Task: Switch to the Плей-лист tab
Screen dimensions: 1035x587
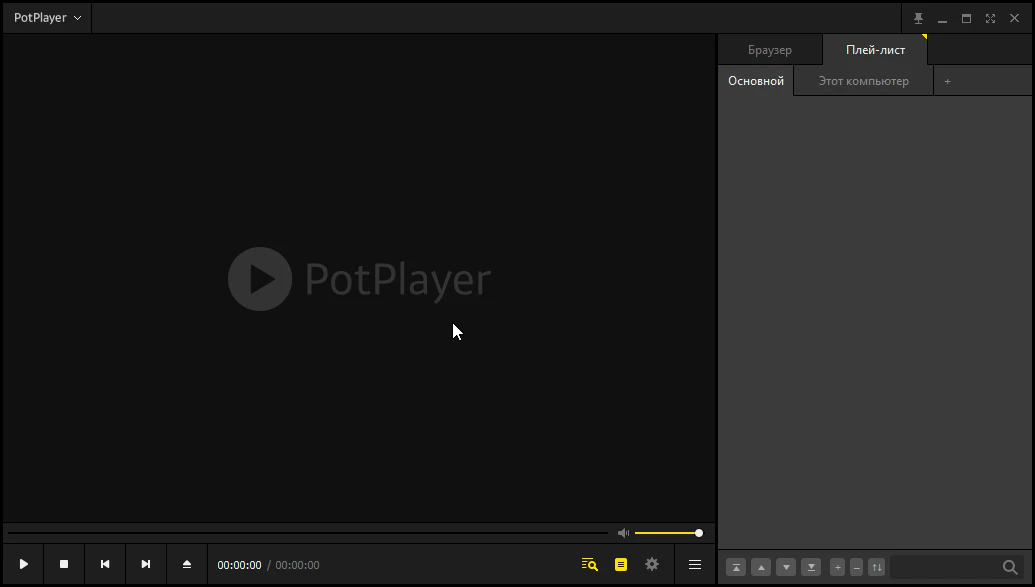Action: pos(875,50)
